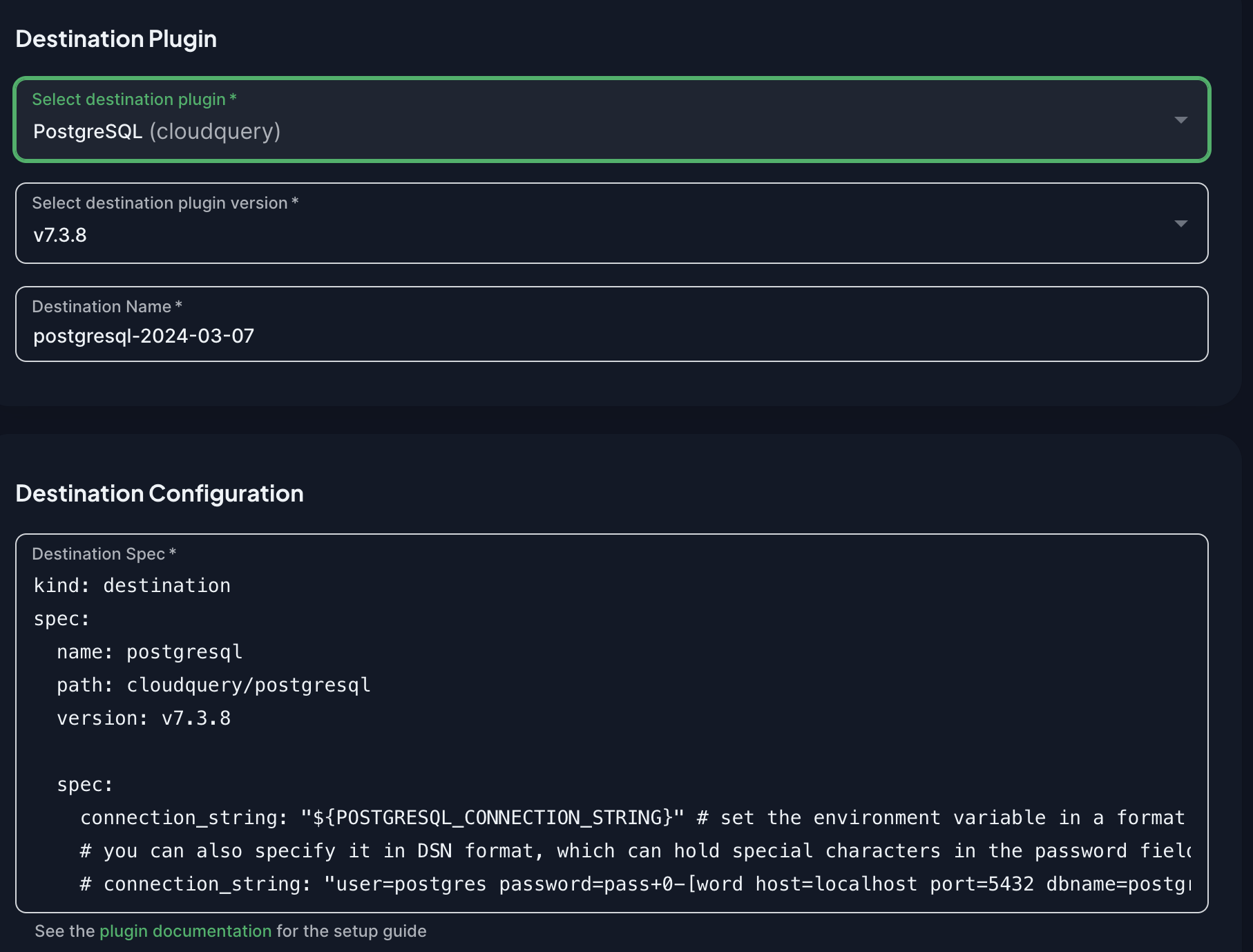Open the Select destination plugin dropdown

tap(611, 120)
